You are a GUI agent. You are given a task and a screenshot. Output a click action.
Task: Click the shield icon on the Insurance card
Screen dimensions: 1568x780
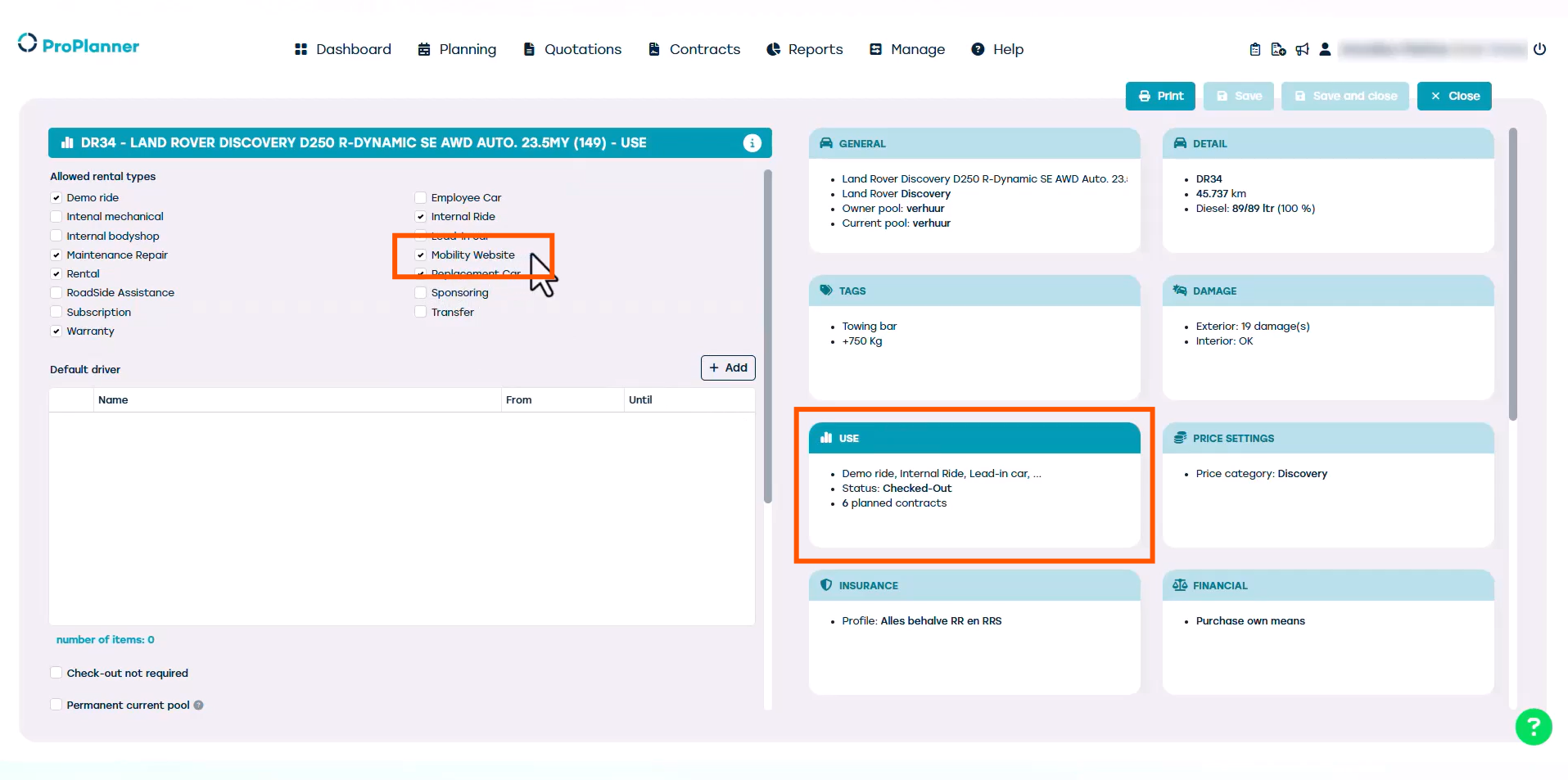coord(826,585)
